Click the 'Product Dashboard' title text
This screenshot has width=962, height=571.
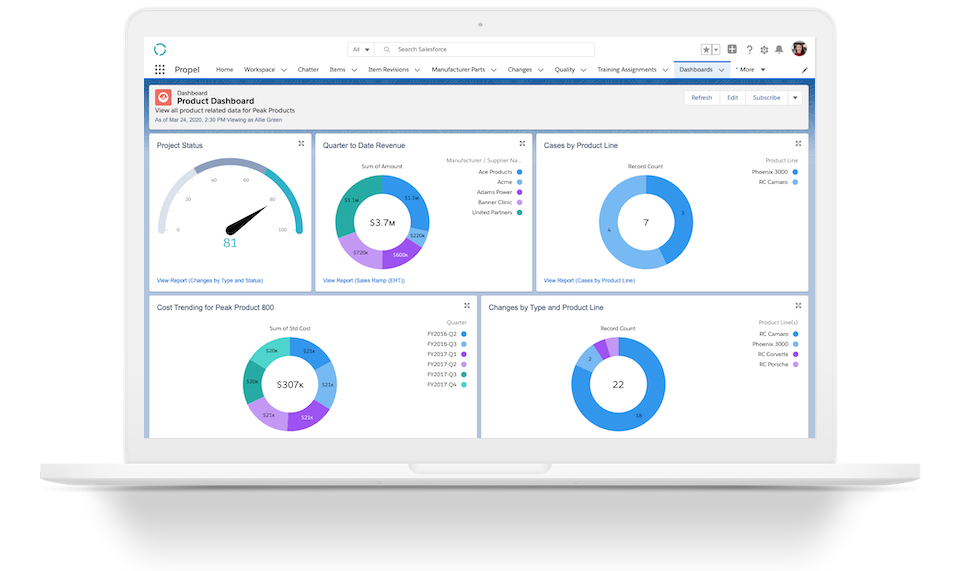tap(215, 101)
